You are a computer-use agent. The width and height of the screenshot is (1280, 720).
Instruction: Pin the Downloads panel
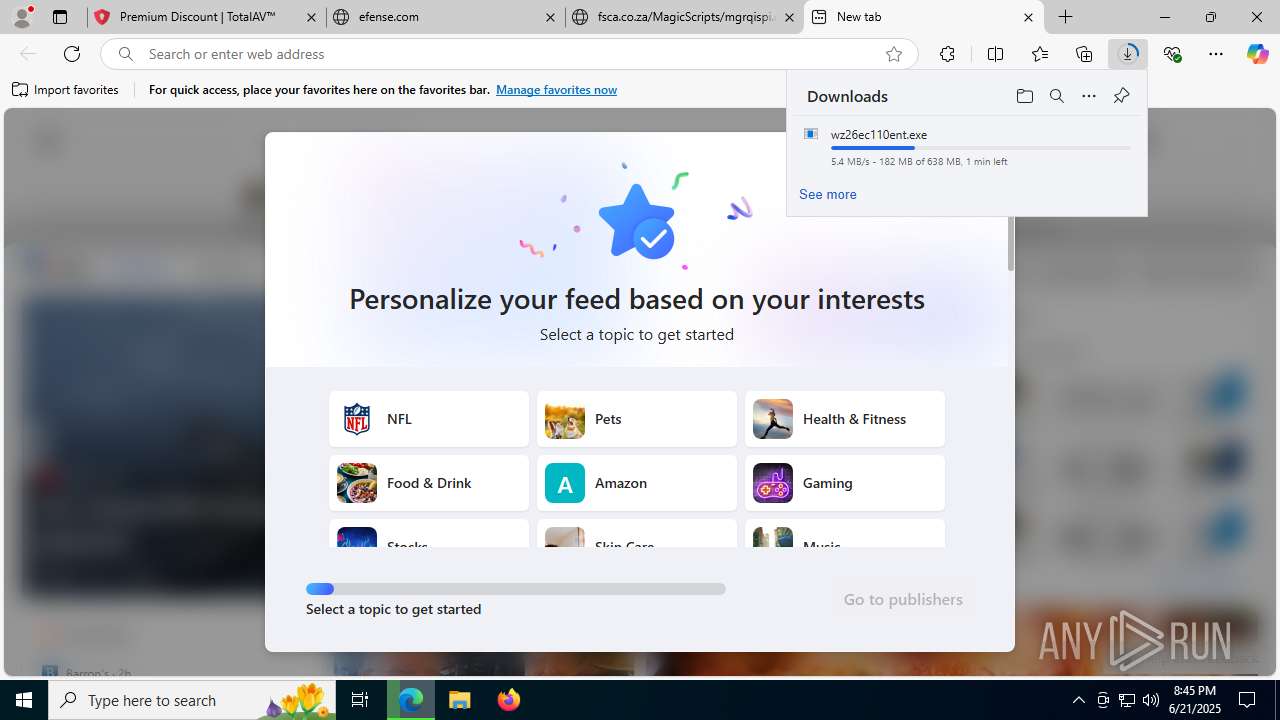pos(1121,96)
